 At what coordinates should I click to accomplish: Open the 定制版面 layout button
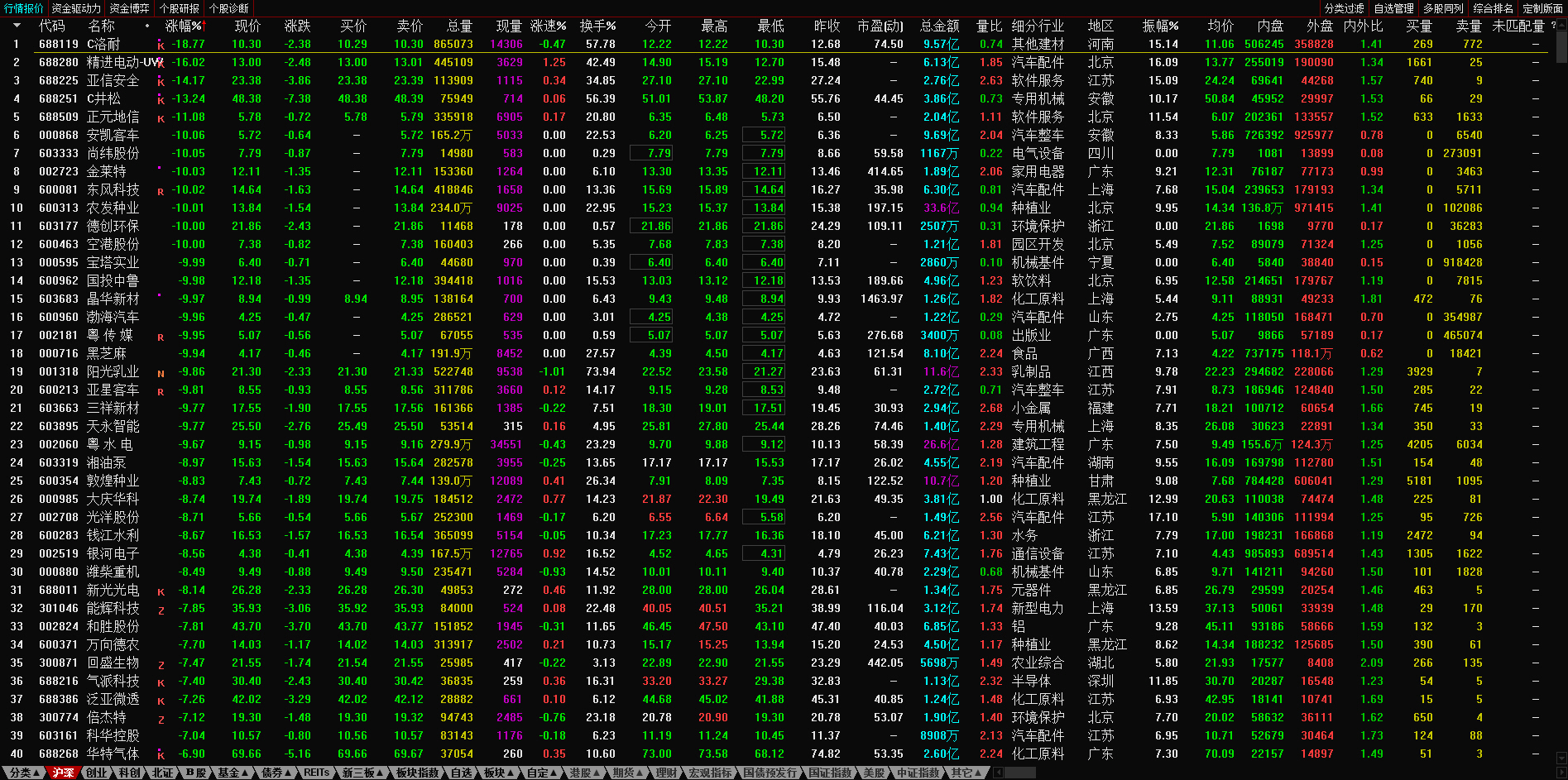[1542, 8]
